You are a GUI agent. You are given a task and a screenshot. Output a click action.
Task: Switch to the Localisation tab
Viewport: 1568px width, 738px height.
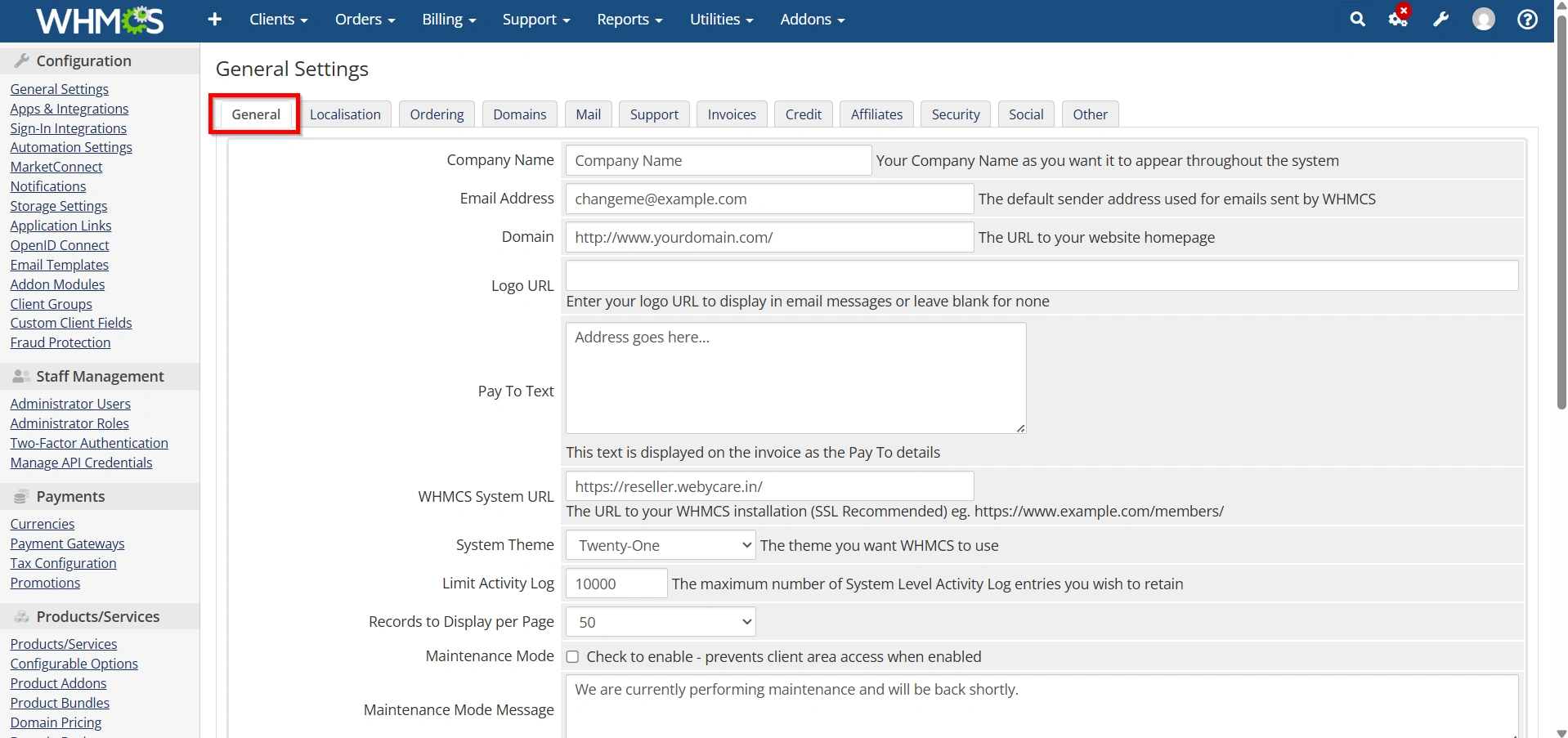pos(345,114)
